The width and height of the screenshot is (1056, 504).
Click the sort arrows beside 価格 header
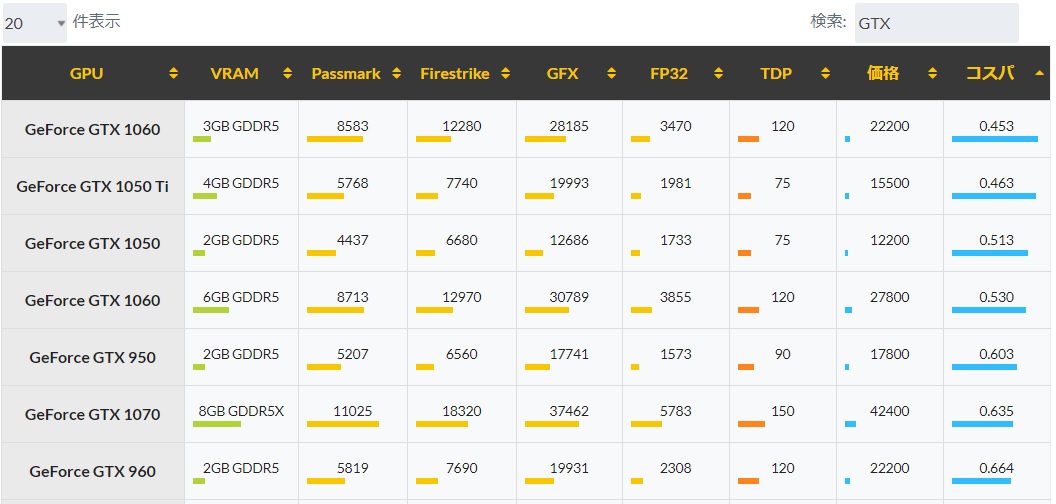coord(933,74)
